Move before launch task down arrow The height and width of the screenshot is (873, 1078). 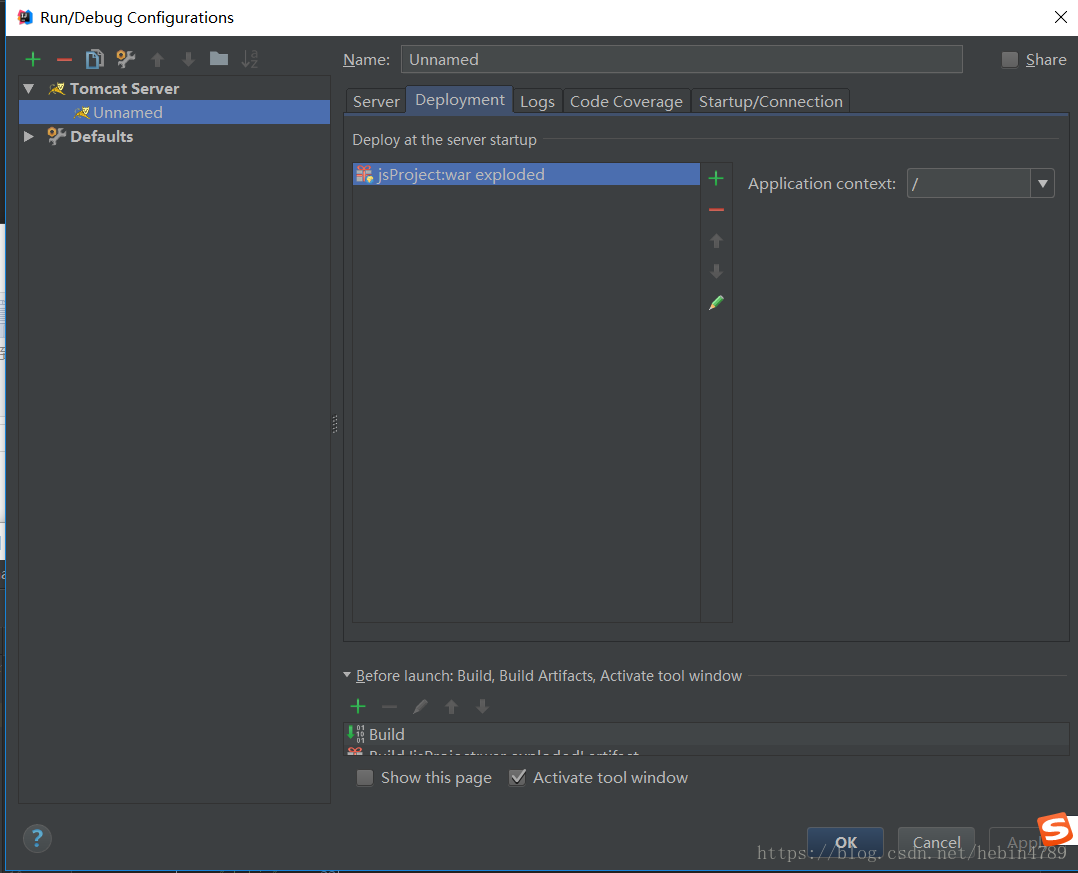(482, 706)
